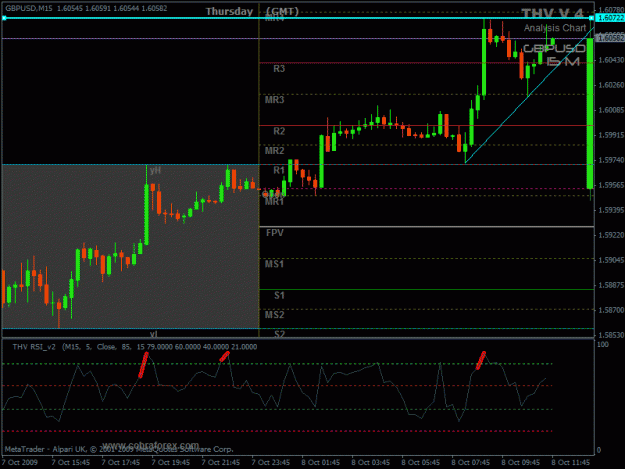
Task: Select the 1.59220 price axis value
Action: pos(611,235)
